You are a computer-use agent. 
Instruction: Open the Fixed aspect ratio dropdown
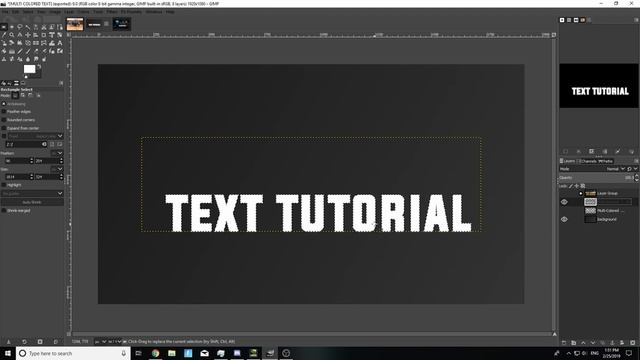tap(36, 136)
